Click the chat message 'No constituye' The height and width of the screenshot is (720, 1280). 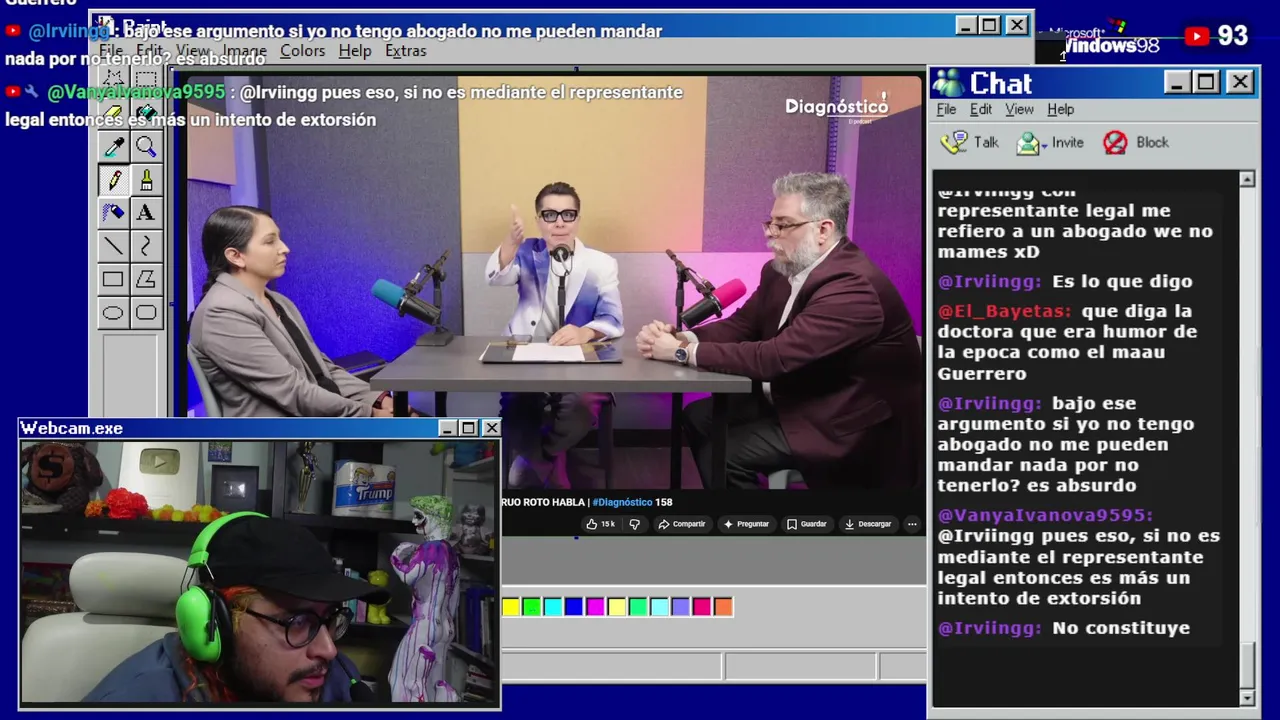click(x=1121, y=628)
